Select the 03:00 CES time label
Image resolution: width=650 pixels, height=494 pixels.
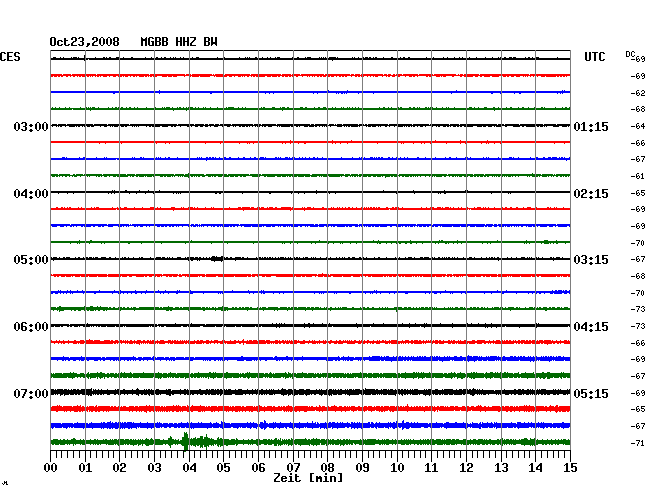pos(31,126)
